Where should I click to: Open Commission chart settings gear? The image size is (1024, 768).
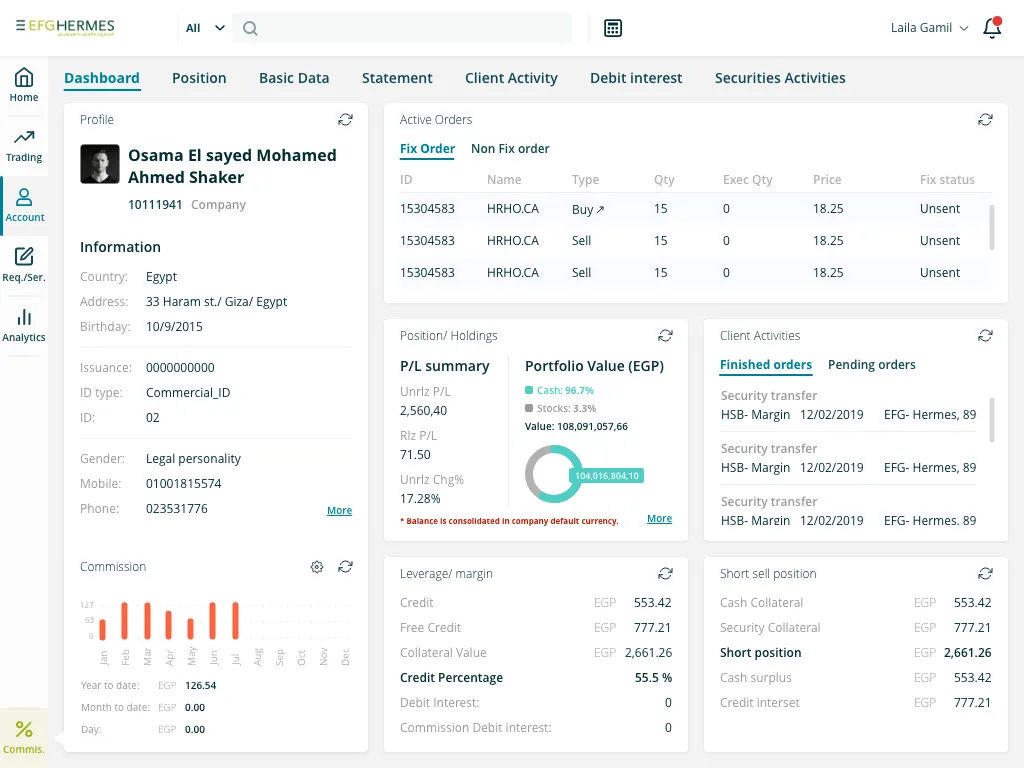[x=317, y=566]
